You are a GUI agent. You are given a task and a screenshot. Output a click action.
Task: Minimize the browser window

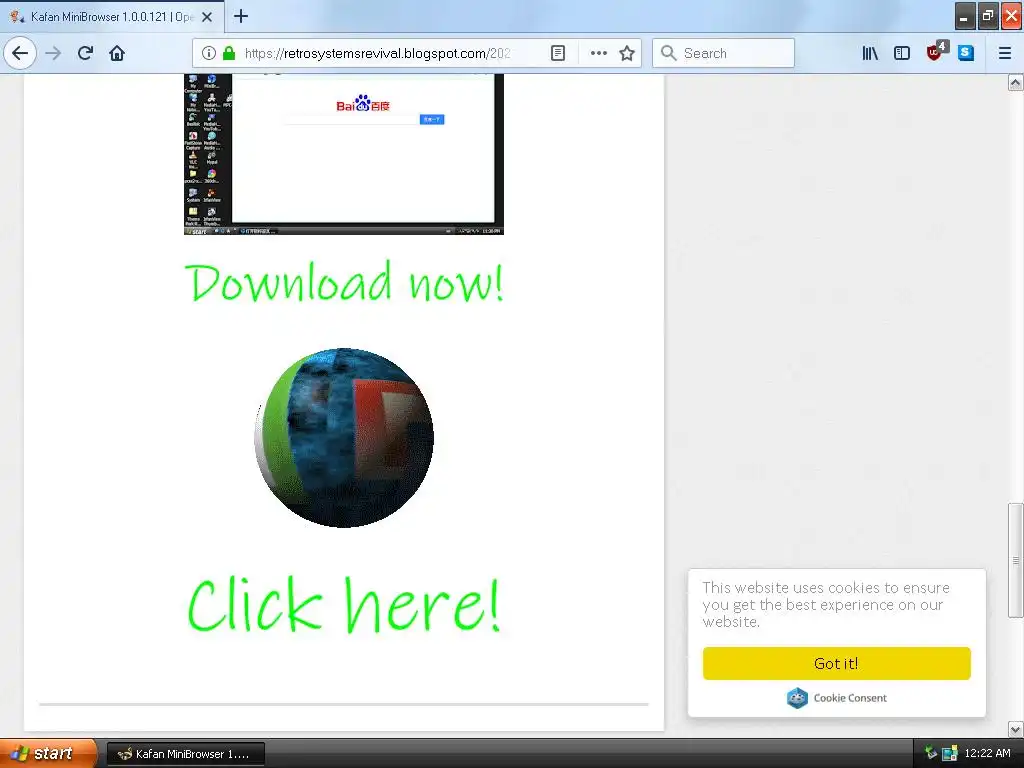tap(965, 16)
